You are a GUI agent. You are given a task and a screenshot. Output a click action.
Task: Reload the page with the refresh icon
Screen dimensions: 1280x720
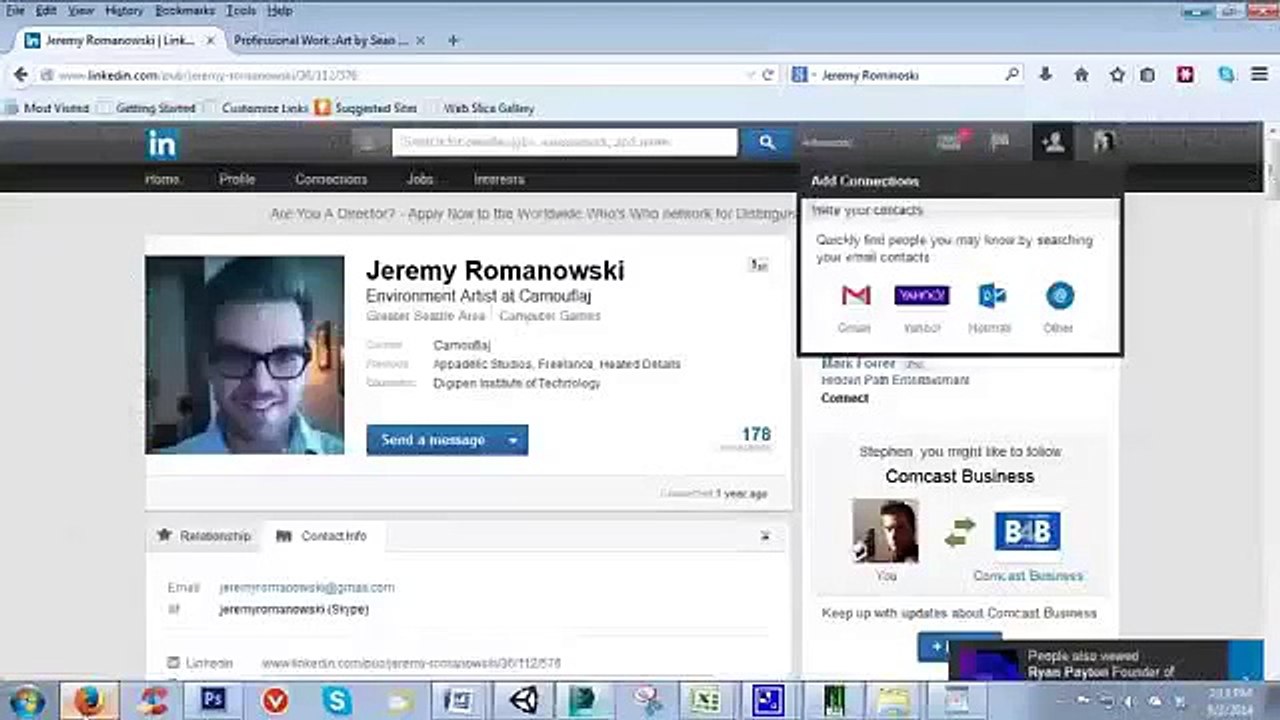pyautogui.click(x=768, y=75)
